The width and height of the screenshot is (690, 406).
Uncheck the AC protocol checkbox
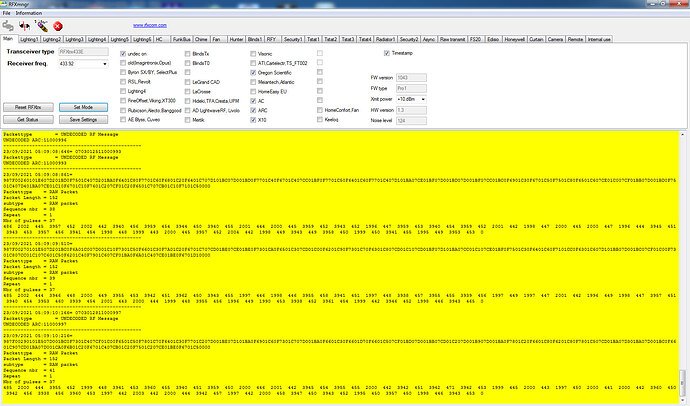(253, 101)
